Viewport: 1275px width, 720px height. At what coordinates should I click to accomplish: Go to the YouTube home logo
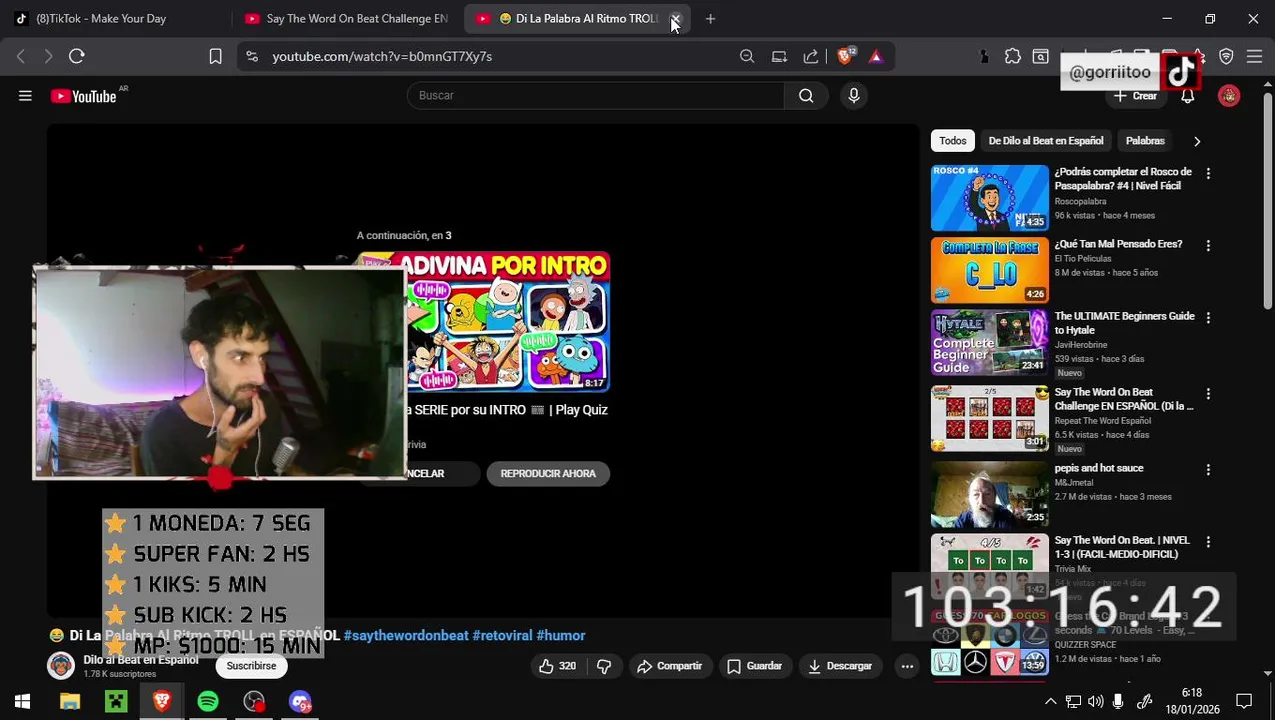[84, 96]
